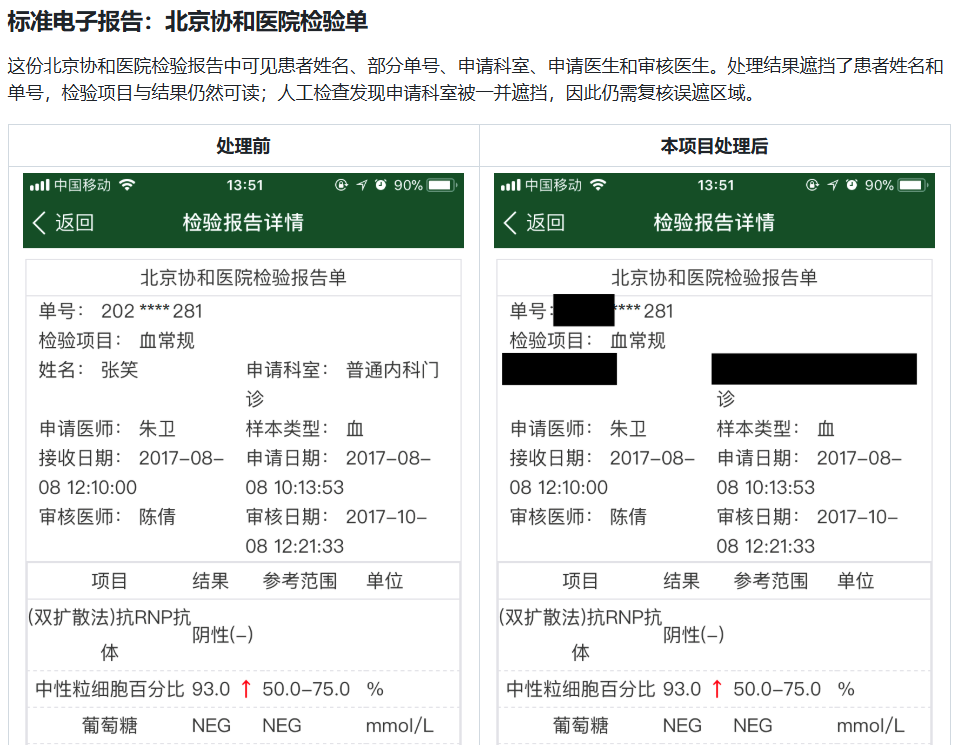Click the heading 标准电子报告：北京协和医院检验单
This screenshot has height=745, width=965.
(x=188, y=22)
